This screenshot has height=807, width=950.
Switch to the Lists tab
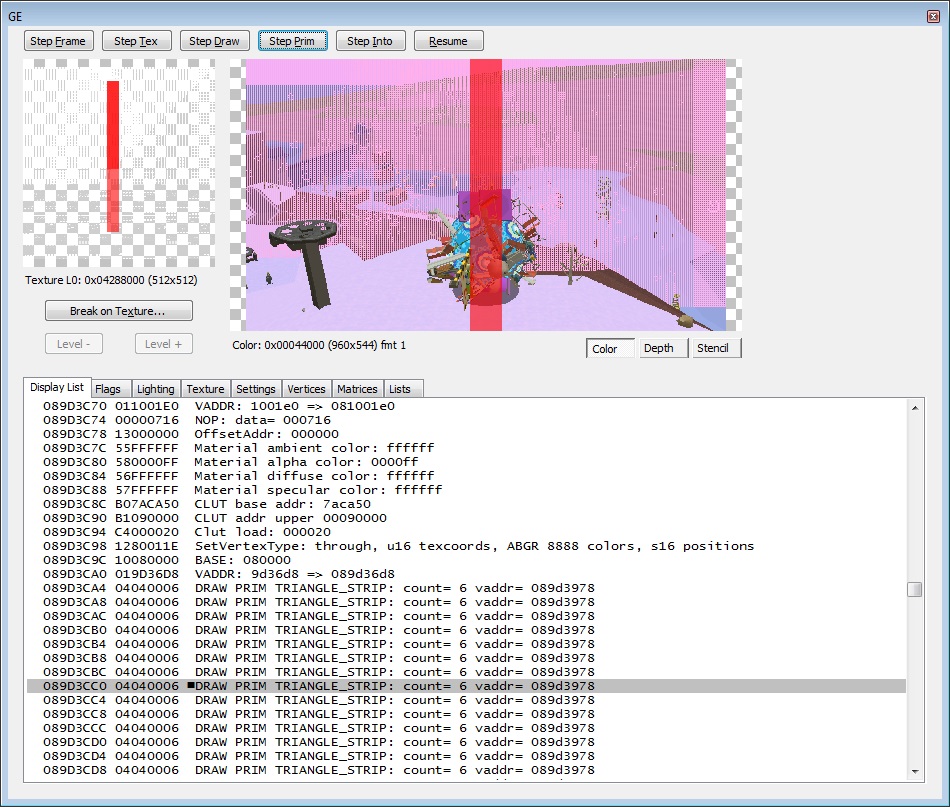pyautogui.click(x=400, y=389)
